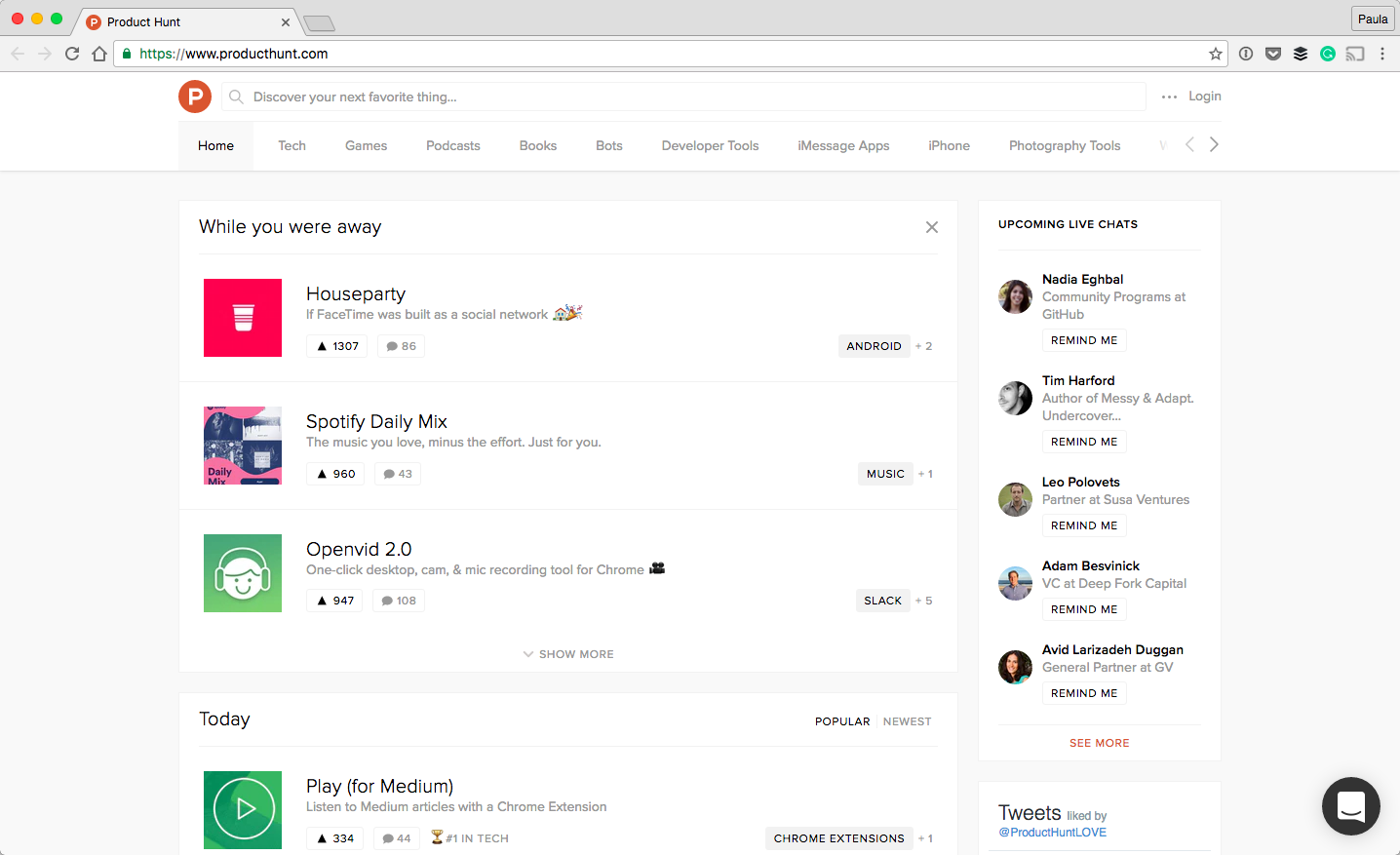
Task: Open the Photography Tools tab
Action: [x=1065, y=146]
